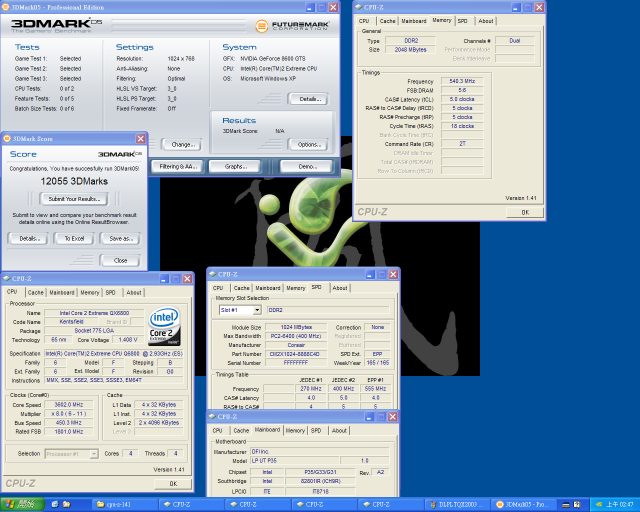The image size is (640, 512).
Task: Click Change settings button in 3DMark05
Action: (x=181, y=145)
